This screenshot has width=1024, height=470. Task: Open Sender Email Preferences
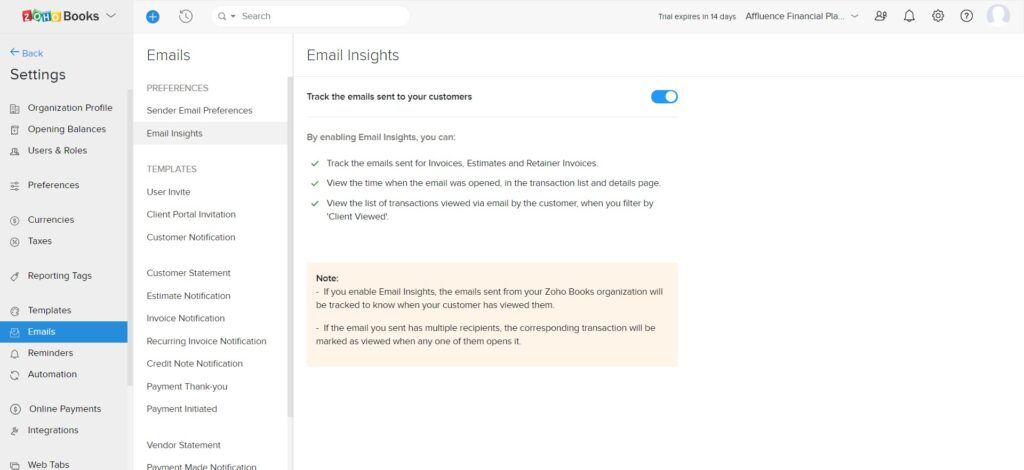[x=199, y=110]
